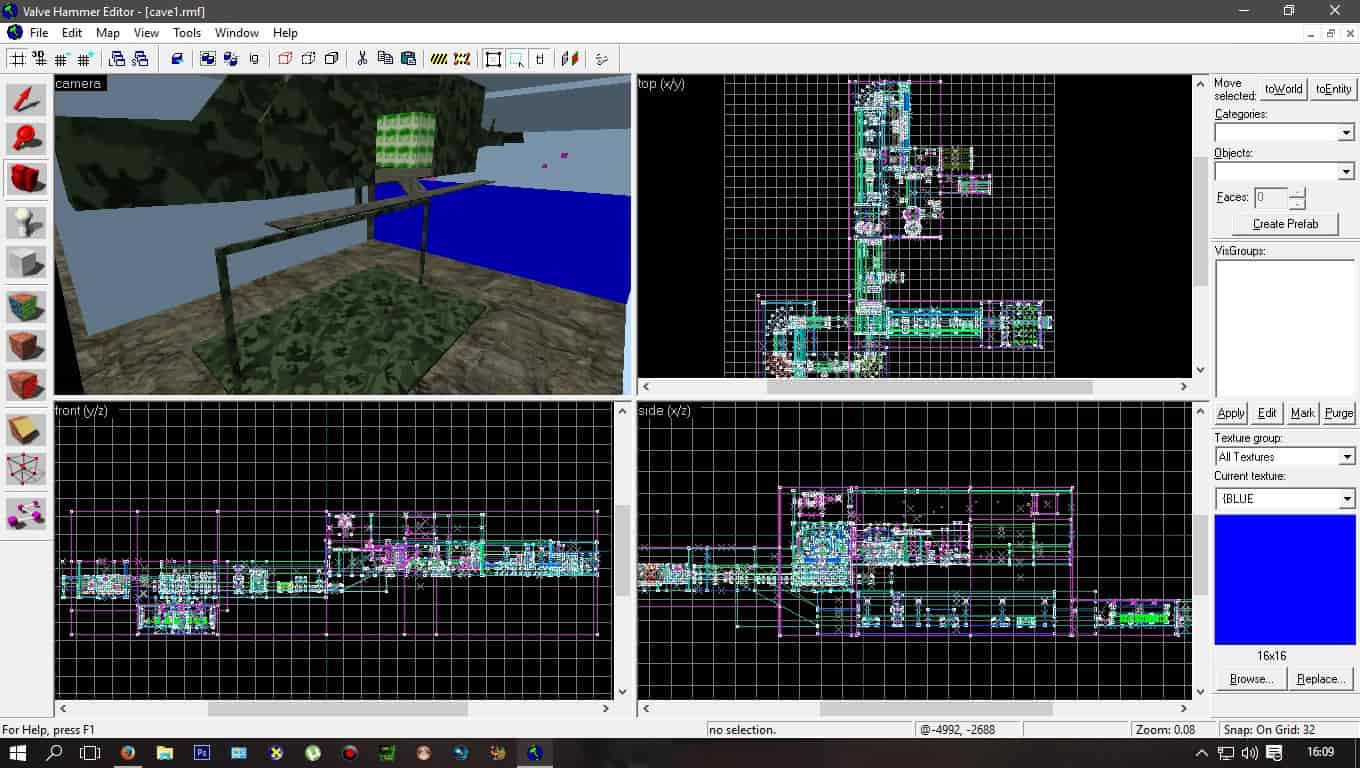Click the VisGroups Mark button

(1302, 413)
